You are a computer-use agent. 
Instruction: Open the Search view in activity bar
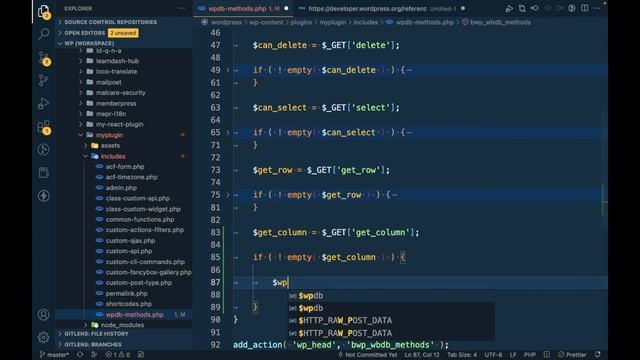(43, 34)
